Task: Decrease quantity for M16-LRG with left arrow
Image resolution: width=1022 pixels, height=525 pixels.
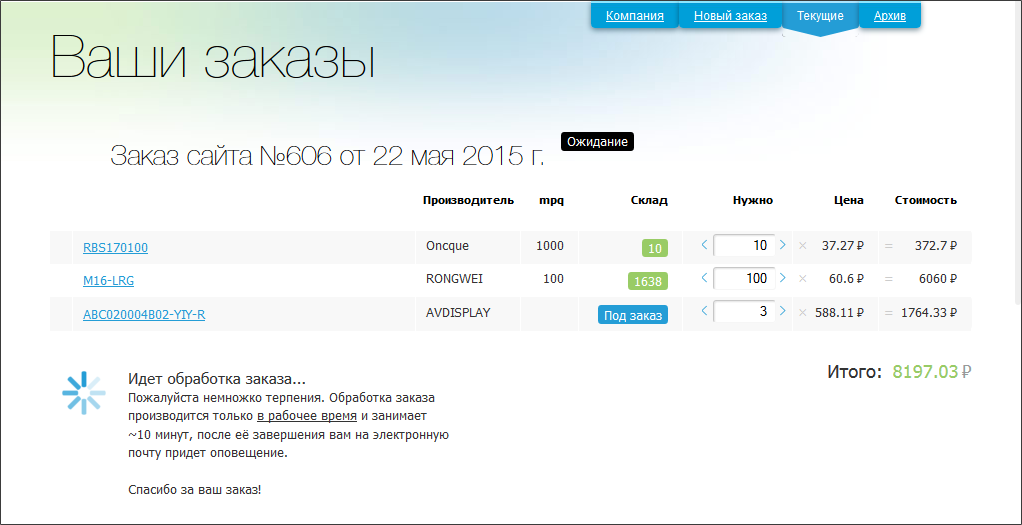Action: coord(704,278)
